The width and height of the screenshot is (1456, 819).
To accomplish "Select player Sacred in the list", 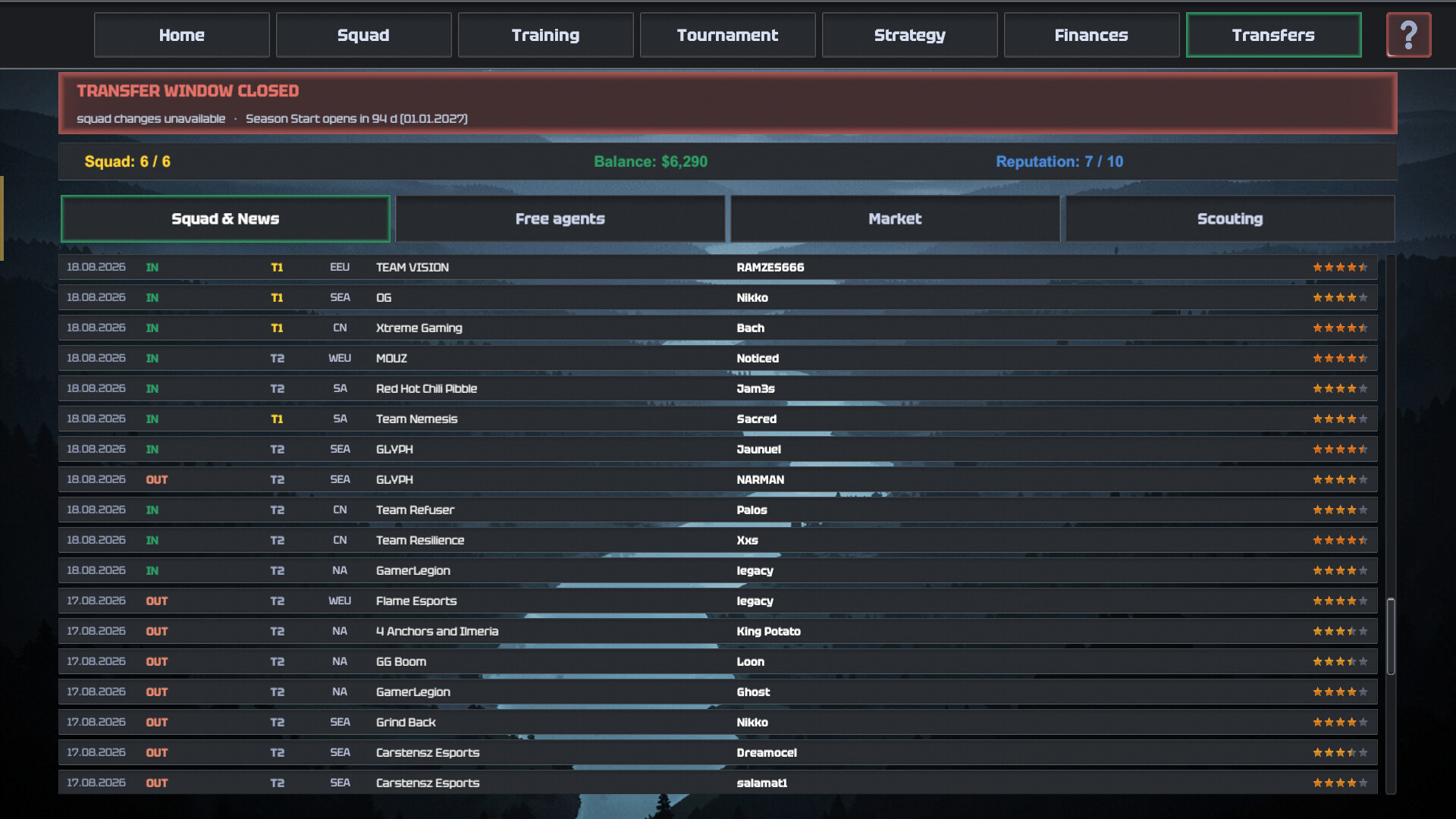I will click(x=757, y=419).
